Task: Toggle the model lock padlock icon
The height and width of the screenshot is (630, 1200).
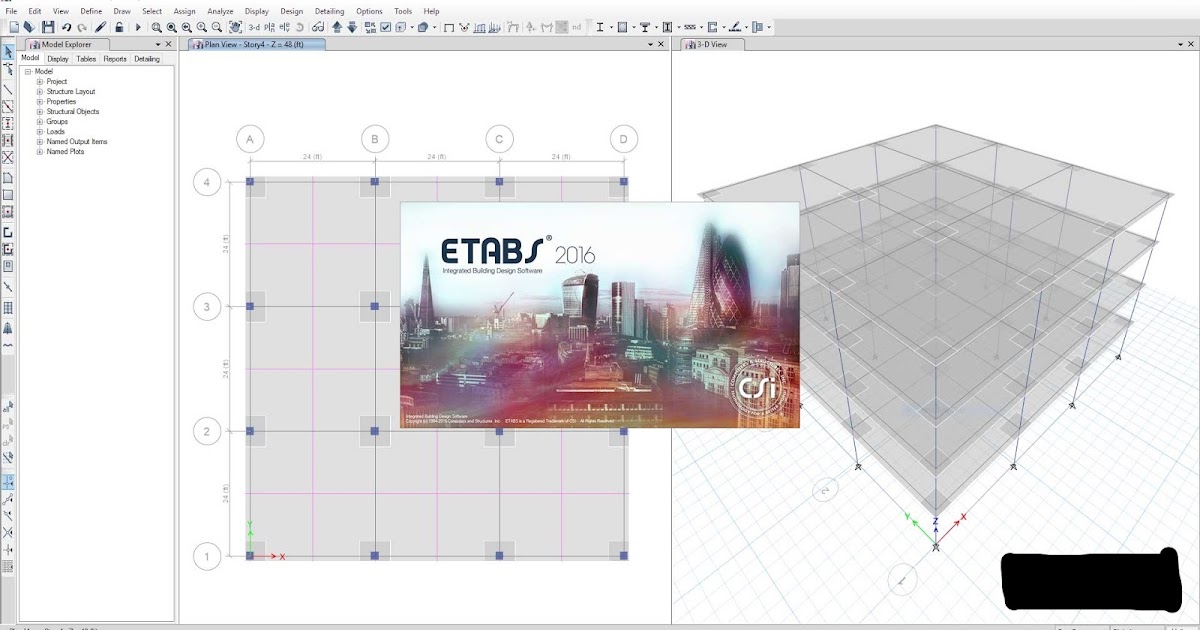Action: click(x=118, y=26)
